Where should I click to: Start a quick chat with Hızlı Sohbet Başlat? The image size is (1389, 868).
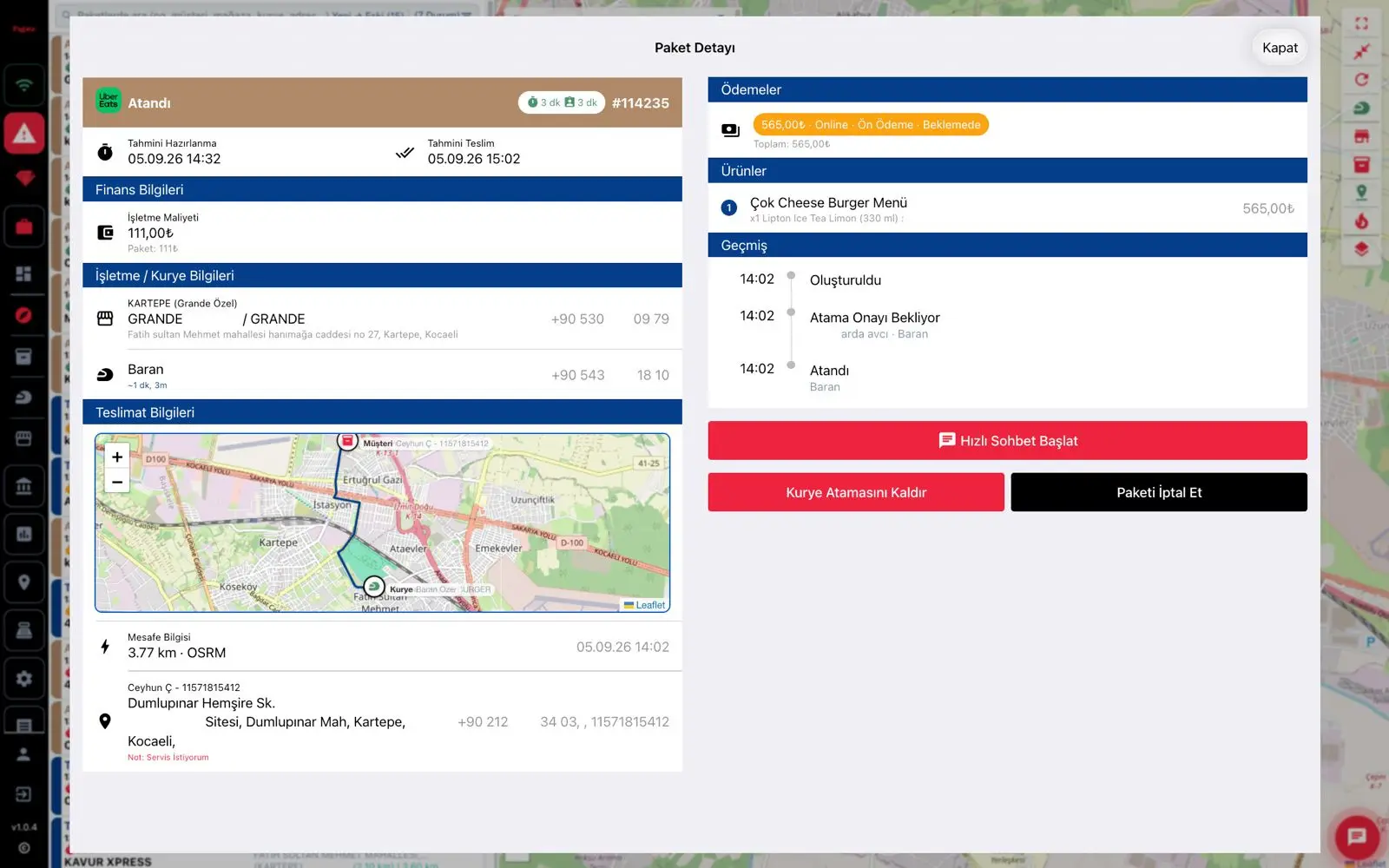[x=1007, y=440]
